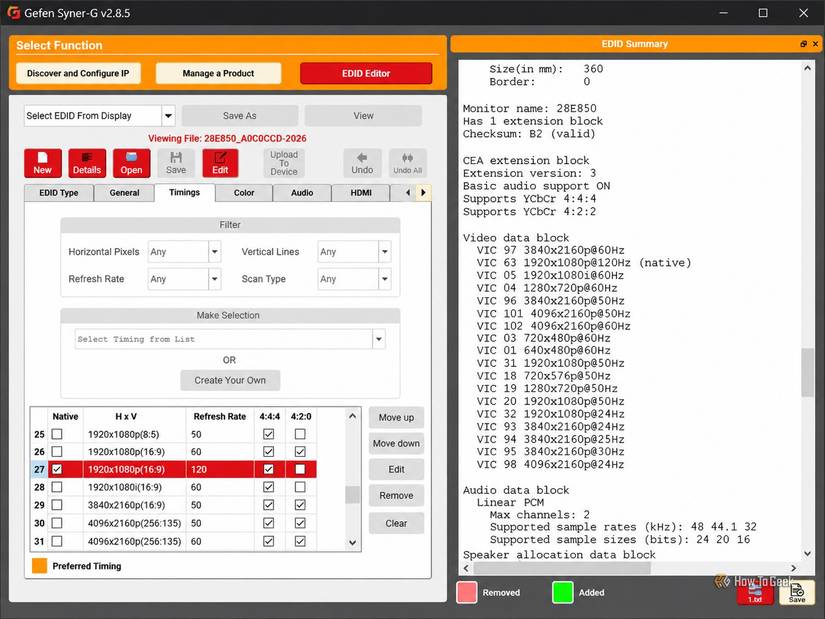This screenshot has width=825, height=619.
Task: Click Manage a Product button
Action: [218, 74]
